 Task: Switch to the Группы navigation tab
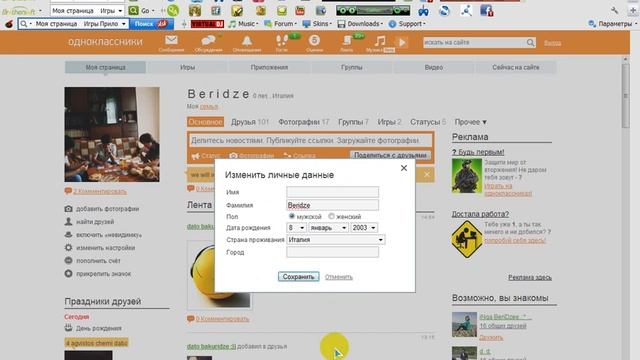[x=351, y=67]
